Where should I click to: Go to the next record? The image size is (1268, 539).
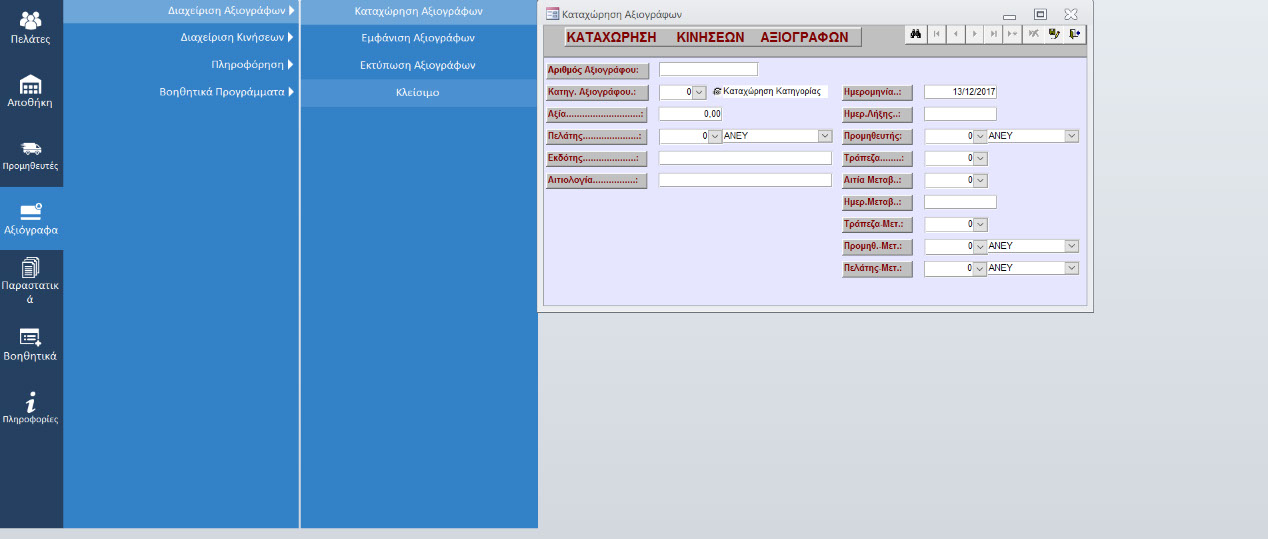[x=974, y=34]
